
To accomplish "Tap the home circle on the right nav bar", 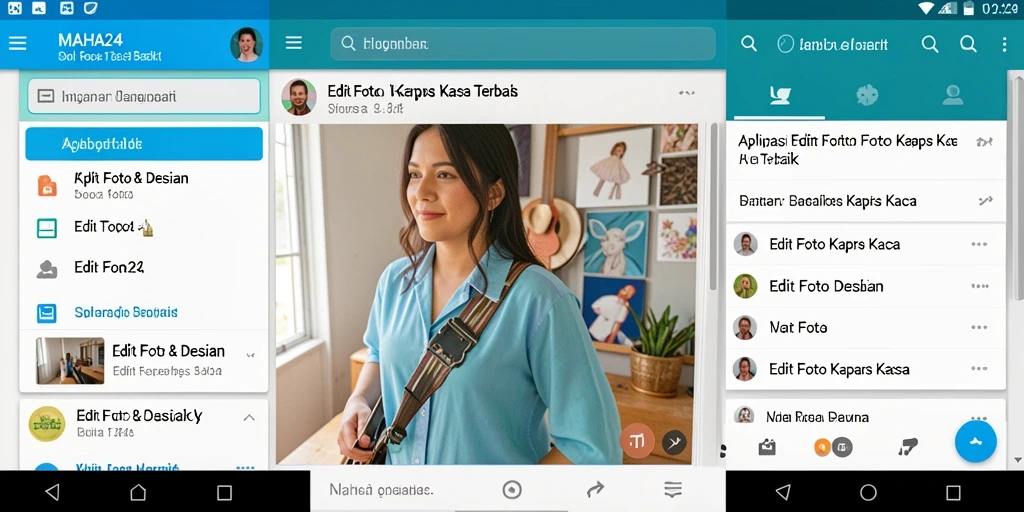I will [x=868, y=492].
